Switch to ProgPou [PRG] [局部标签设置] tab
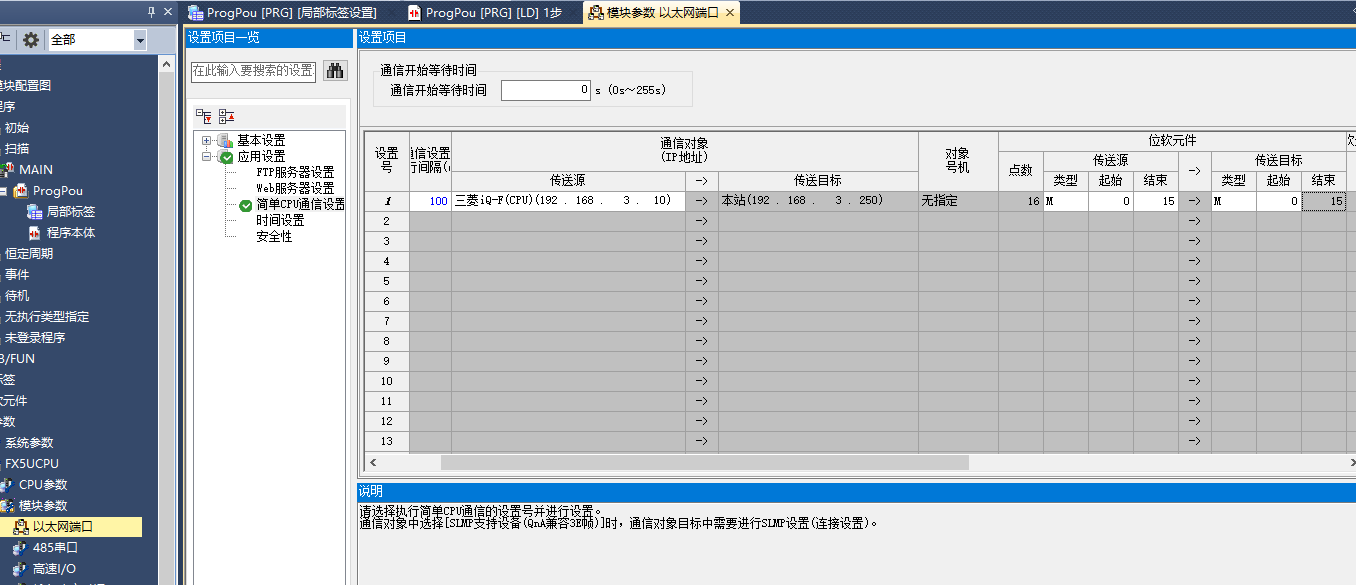 [x=290, y=13]
